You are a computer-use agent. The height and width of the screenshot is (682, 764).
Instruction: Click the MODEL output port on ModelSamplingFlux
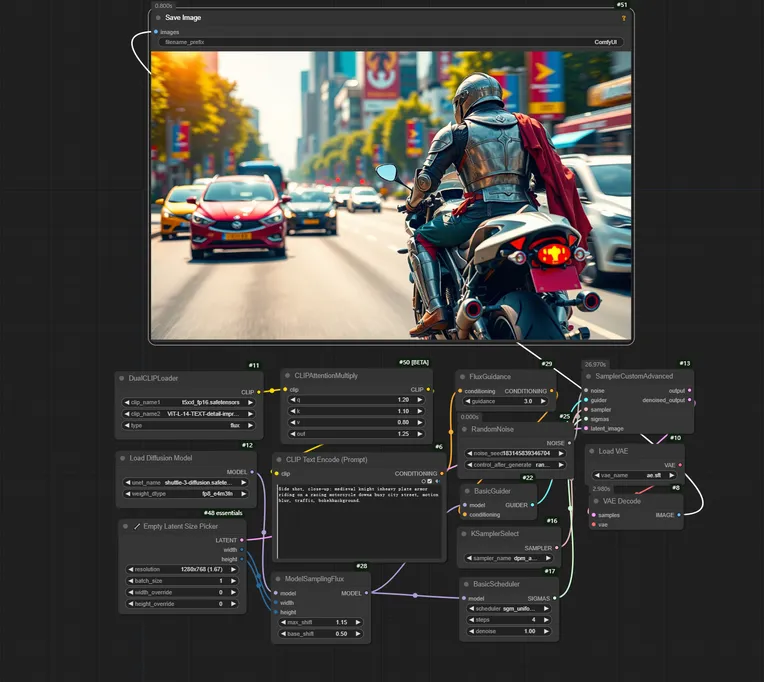(366, 593)
